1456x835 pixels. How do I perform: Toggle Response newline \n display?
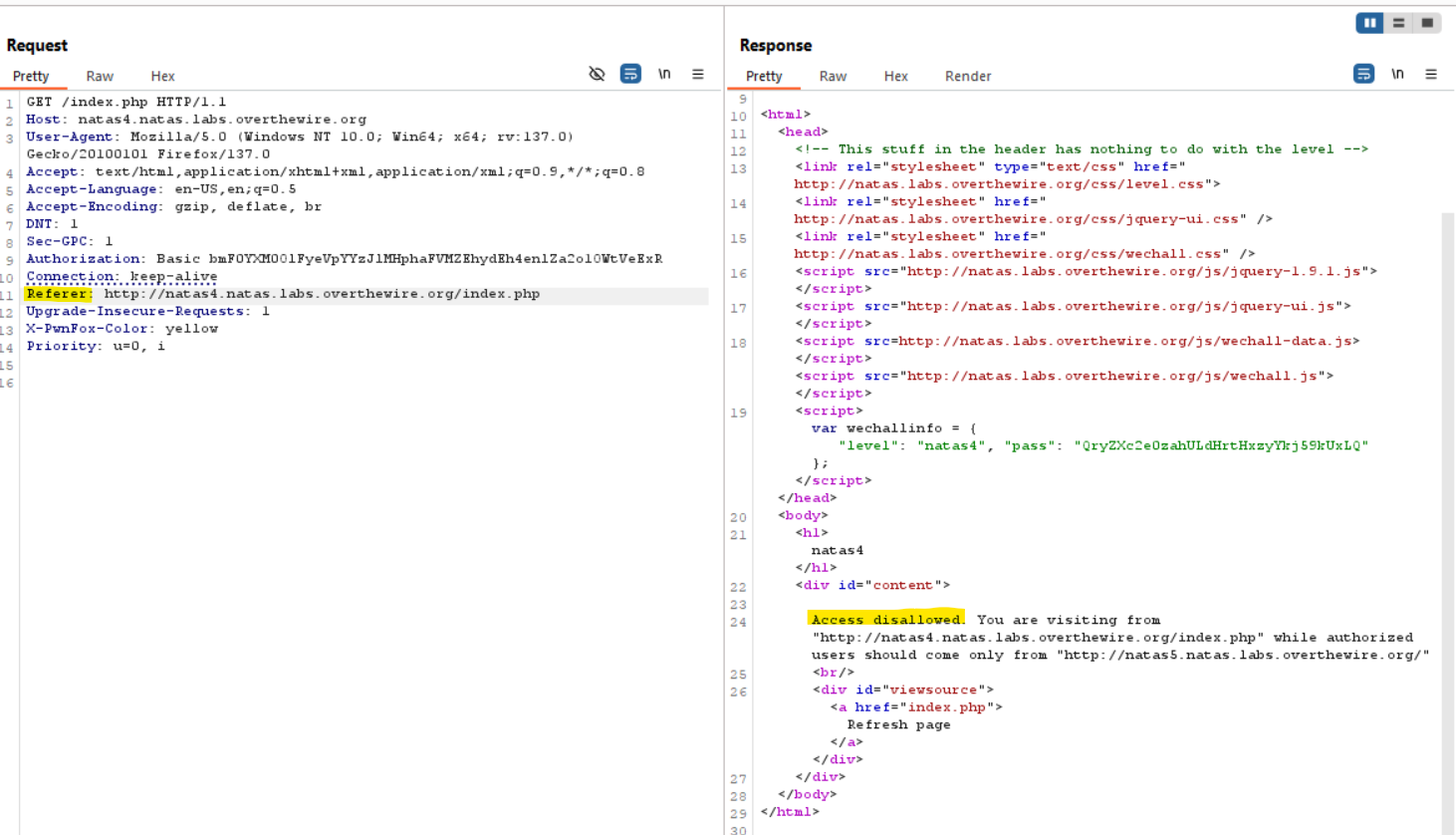coord(1398,74)
